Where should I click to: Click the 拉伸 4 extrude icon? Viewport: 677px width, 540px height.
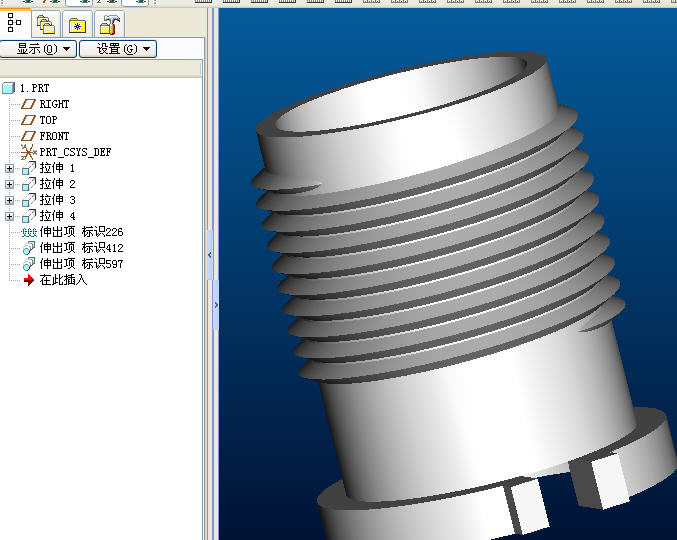(x=29, y=216)
